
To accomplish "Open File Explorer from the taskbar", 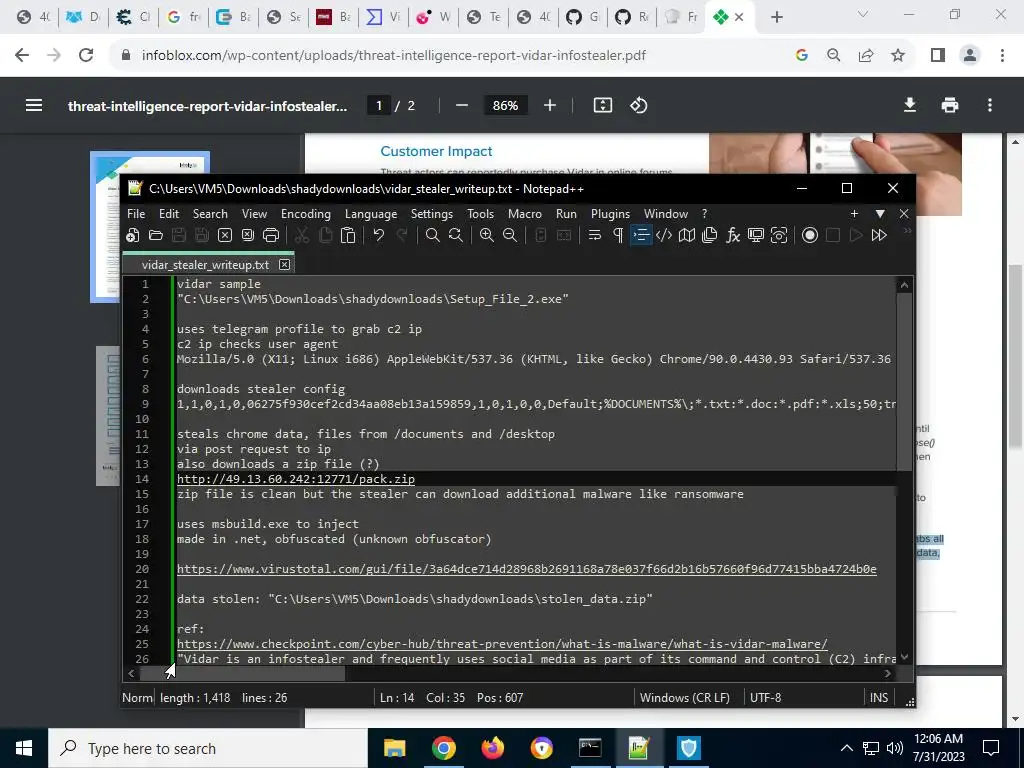I will click(x=394, y=748).
